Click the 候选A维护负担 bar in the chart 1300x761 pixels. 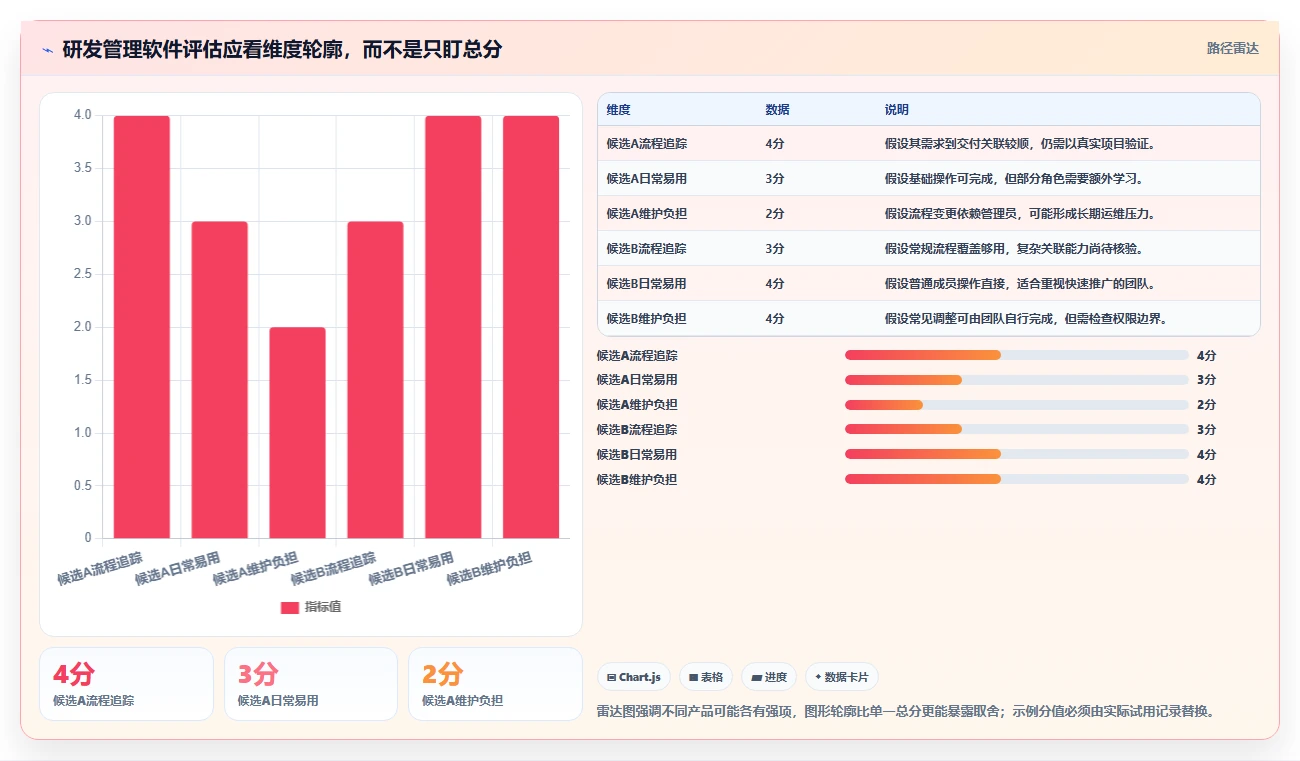pos(298,433)
